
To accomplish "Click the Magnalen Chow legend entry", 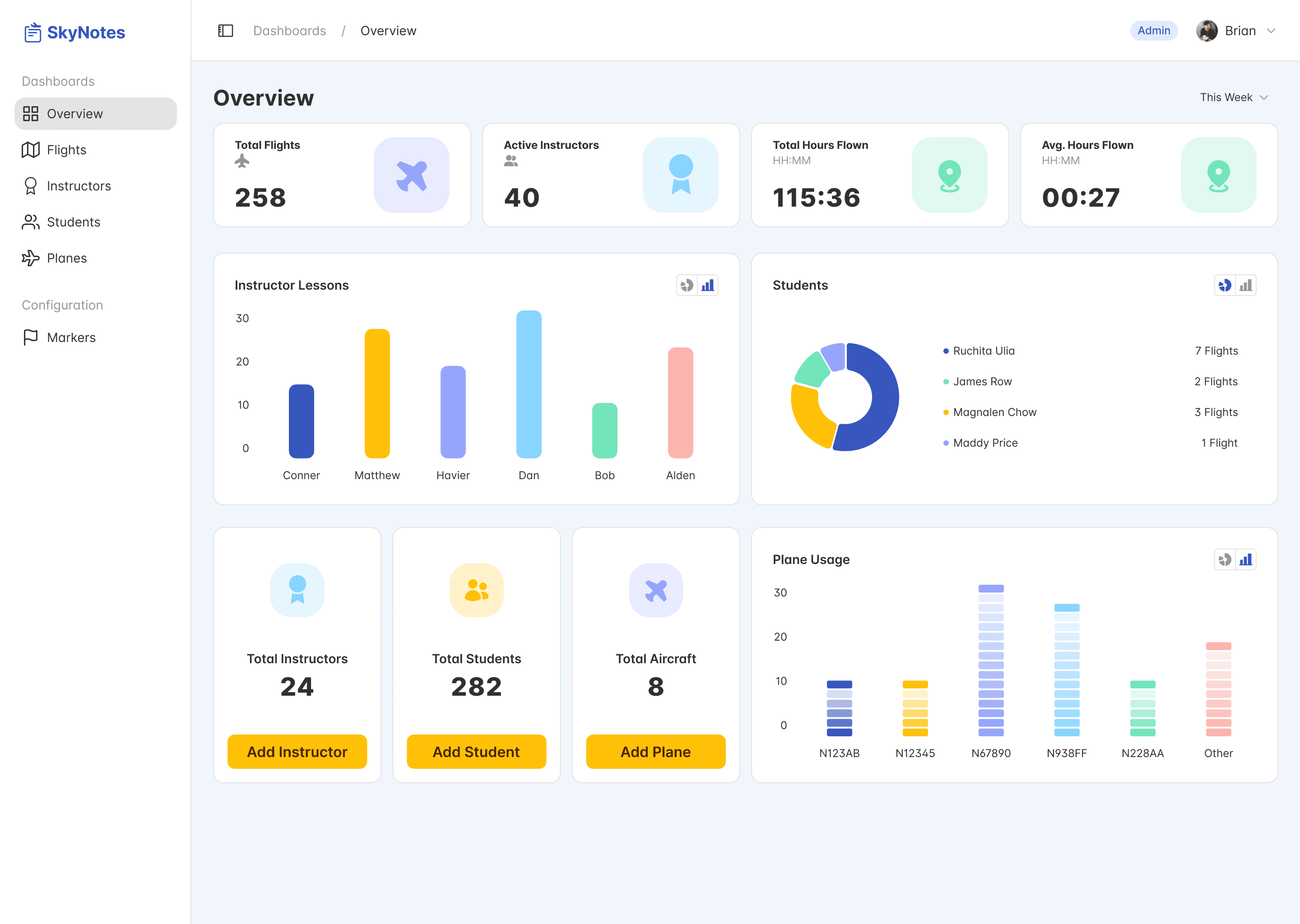I will [x=990, y=412].
